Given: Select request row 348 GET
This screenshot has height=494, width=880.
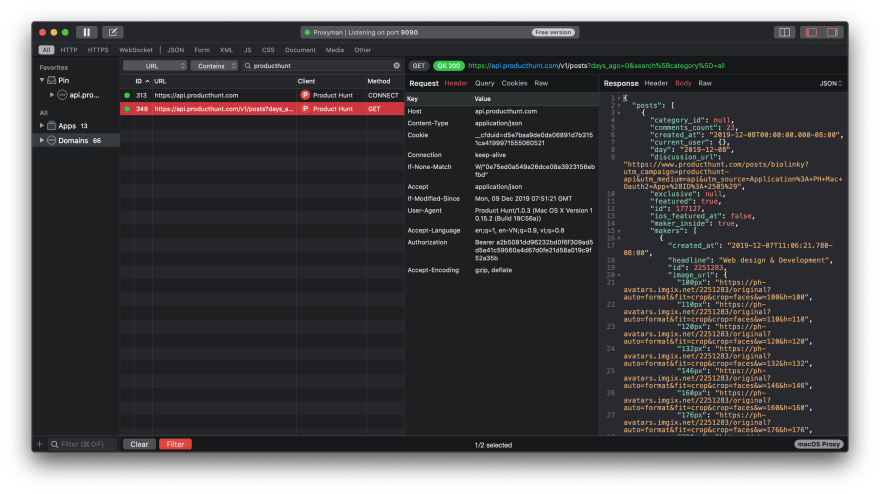Looking at the screenshot, I should [262, 109].
